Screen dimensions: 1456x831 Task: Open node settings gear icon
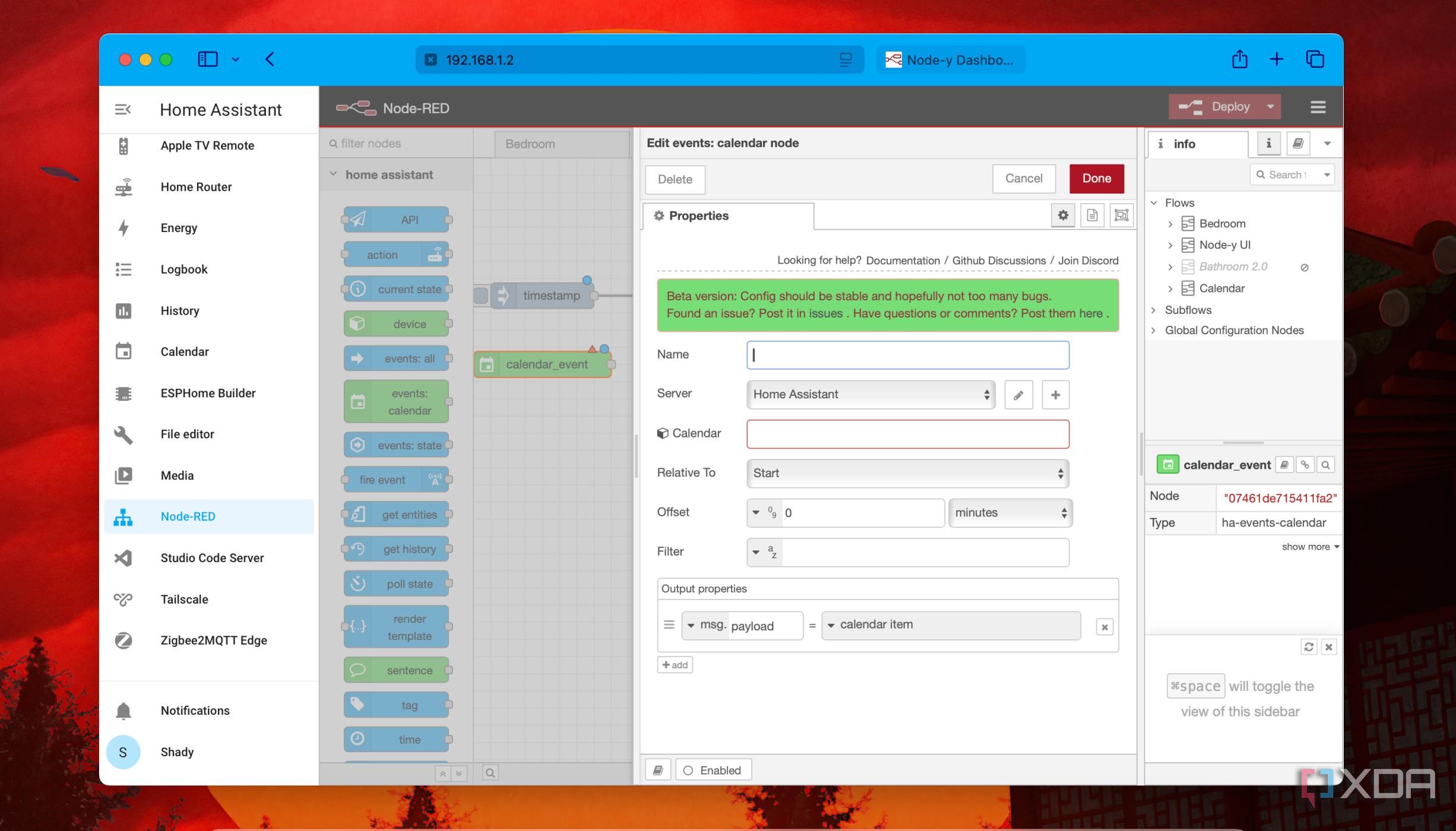click(1063, 215)
